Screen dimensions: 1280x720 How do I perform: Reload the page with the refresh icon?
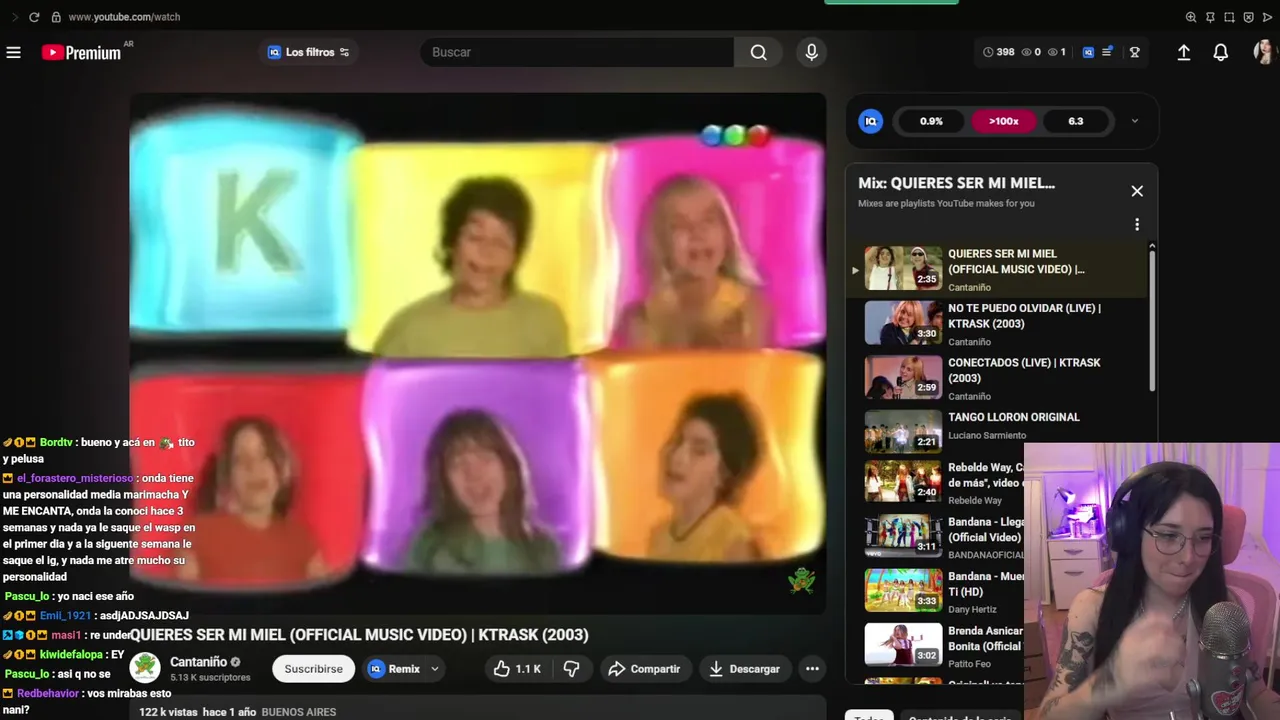point(34,17)
